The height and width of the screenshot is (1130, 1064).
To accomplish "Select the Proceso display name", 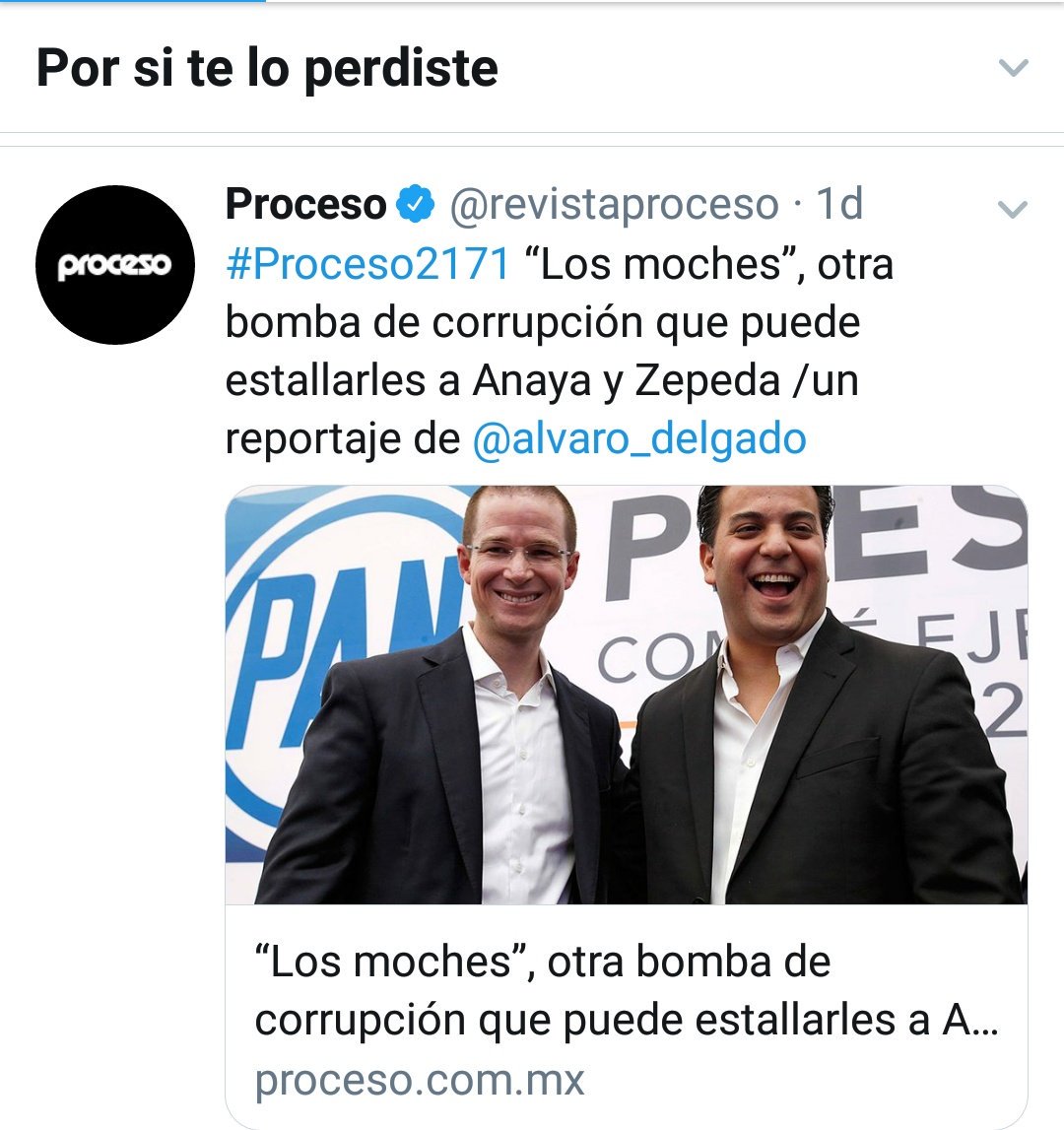I will tap(305, 204).
